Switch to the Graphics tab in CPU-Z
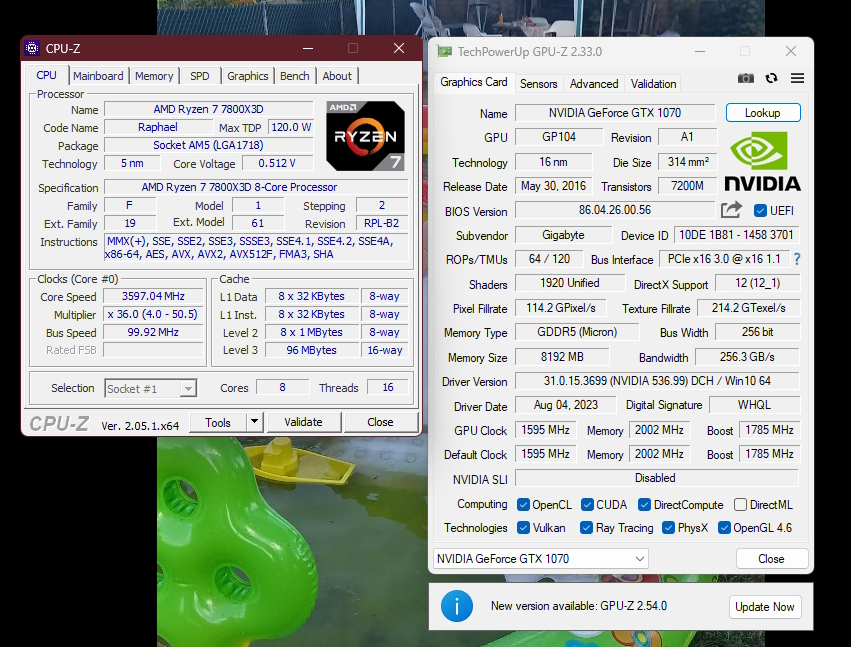This screenshot has height=647, width=851. tap(247, 76)
